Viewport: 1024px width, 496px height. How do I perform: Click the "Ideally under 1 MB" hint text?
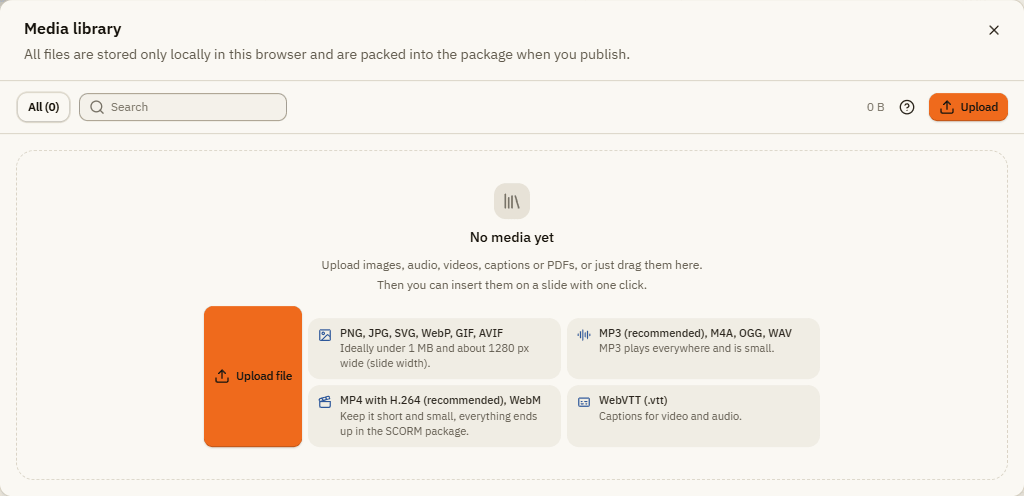pyautogui.click(x=434, y=356)
